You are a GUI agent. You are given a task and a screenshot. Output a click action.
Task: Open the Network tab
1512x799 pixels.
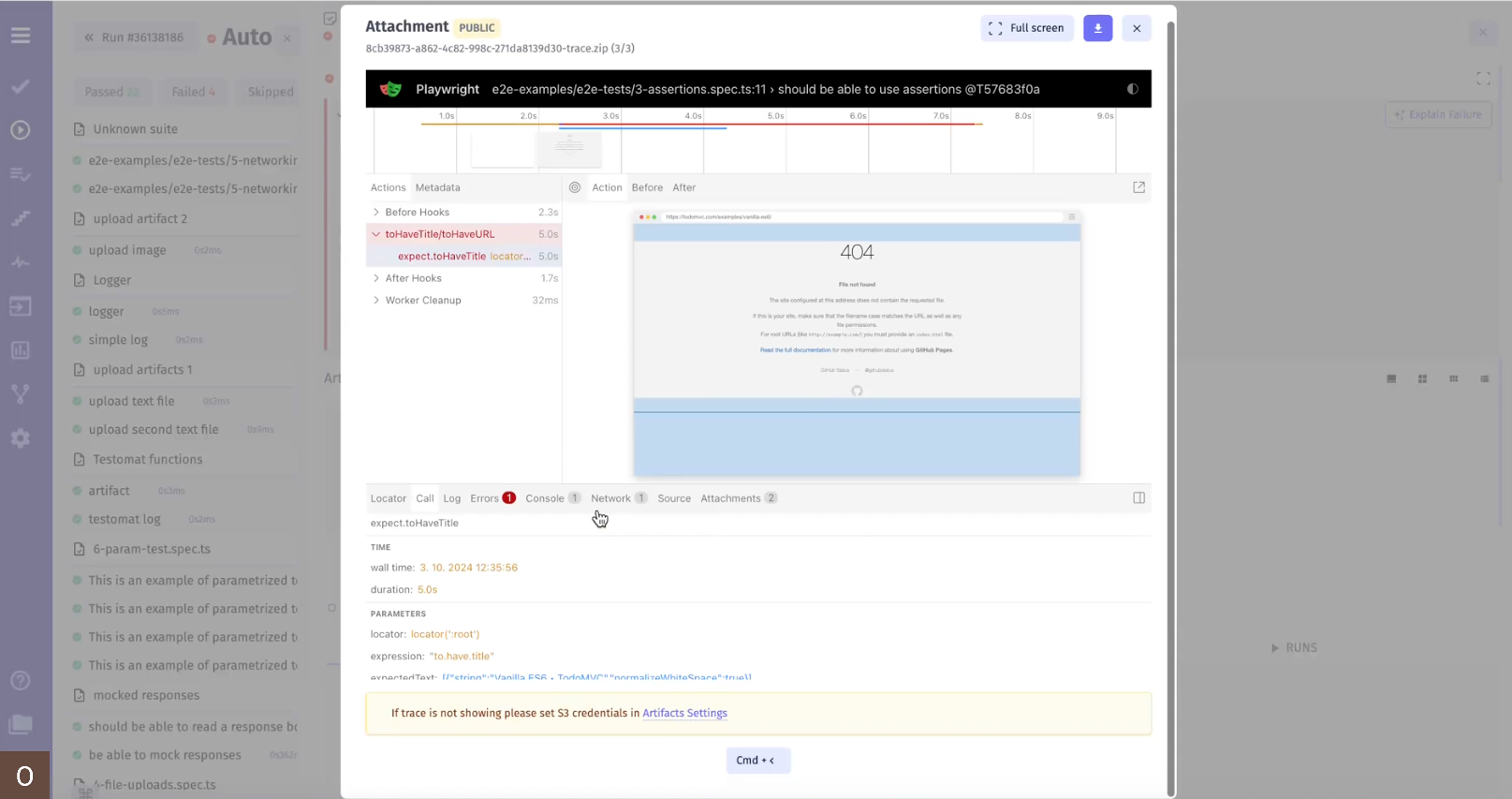click(x=619, y=498)
